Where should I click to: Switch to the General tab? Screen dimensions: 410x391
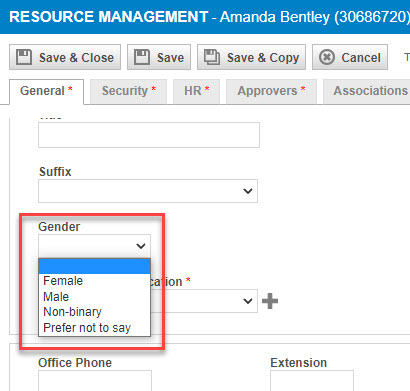(46, 91)
